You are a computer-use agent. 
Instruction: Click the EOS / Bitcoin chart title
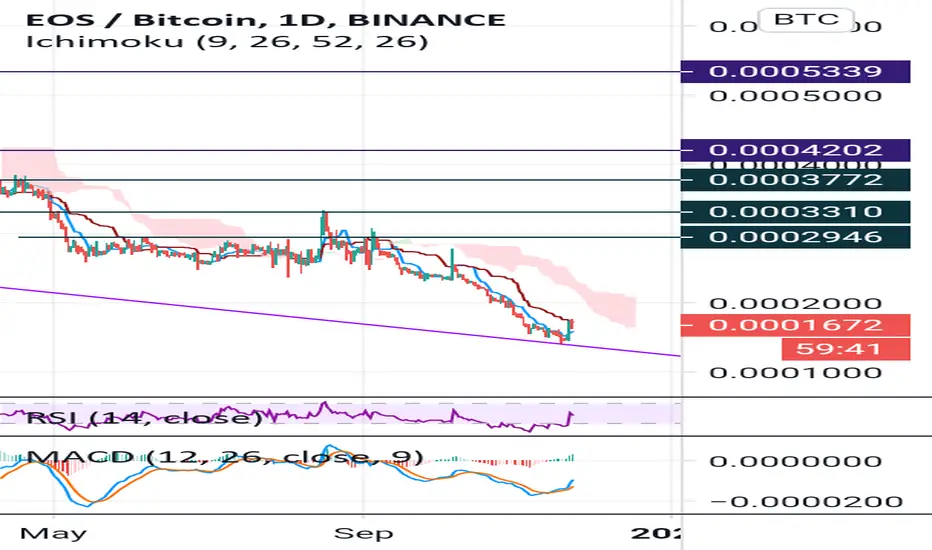click(x=266, y=20)
